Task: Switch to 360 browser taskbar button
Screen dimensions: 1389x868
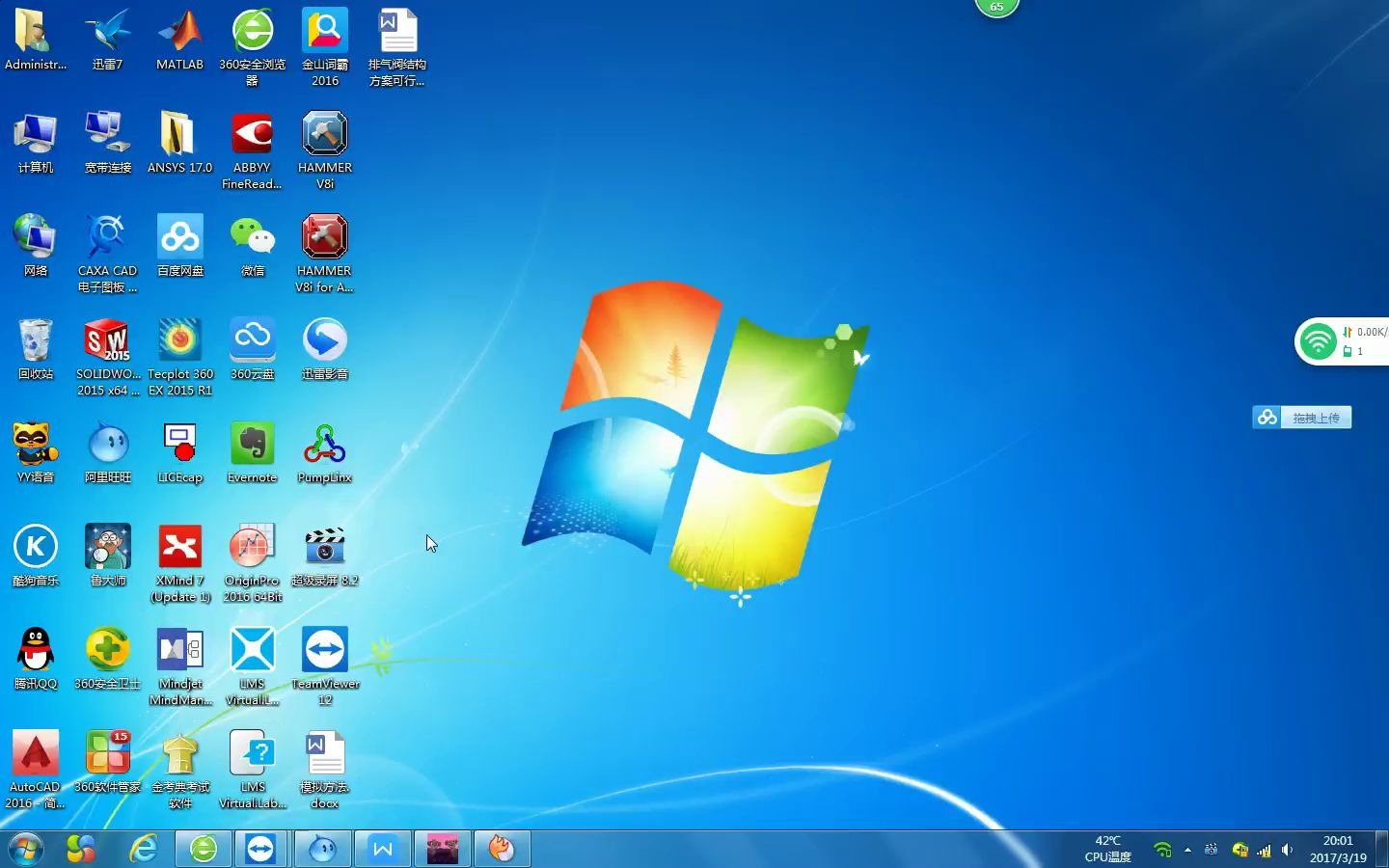Action: (204, 849)
